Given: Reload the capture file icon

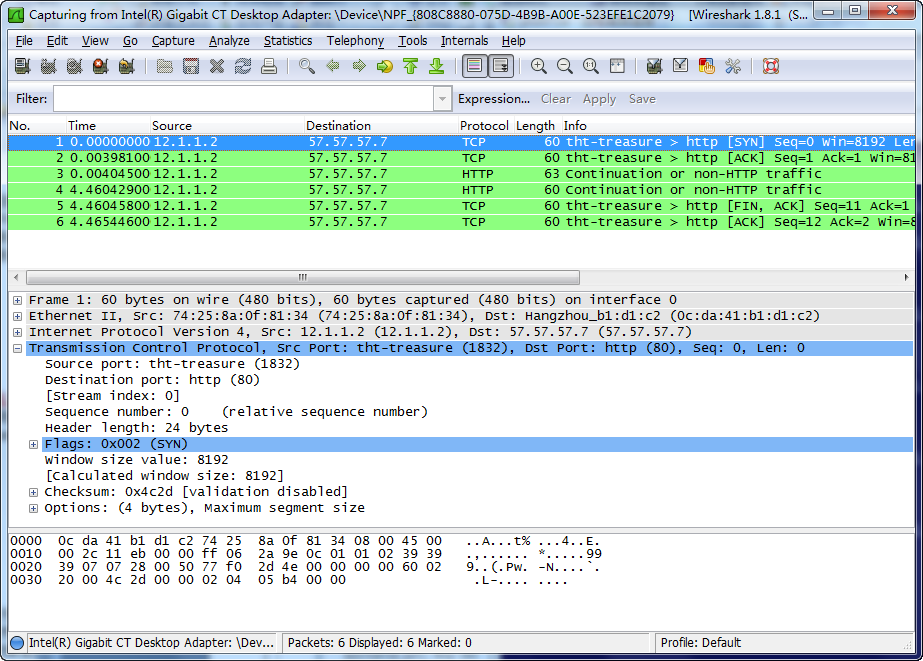Looking at the screenshot, I should 243,66.
